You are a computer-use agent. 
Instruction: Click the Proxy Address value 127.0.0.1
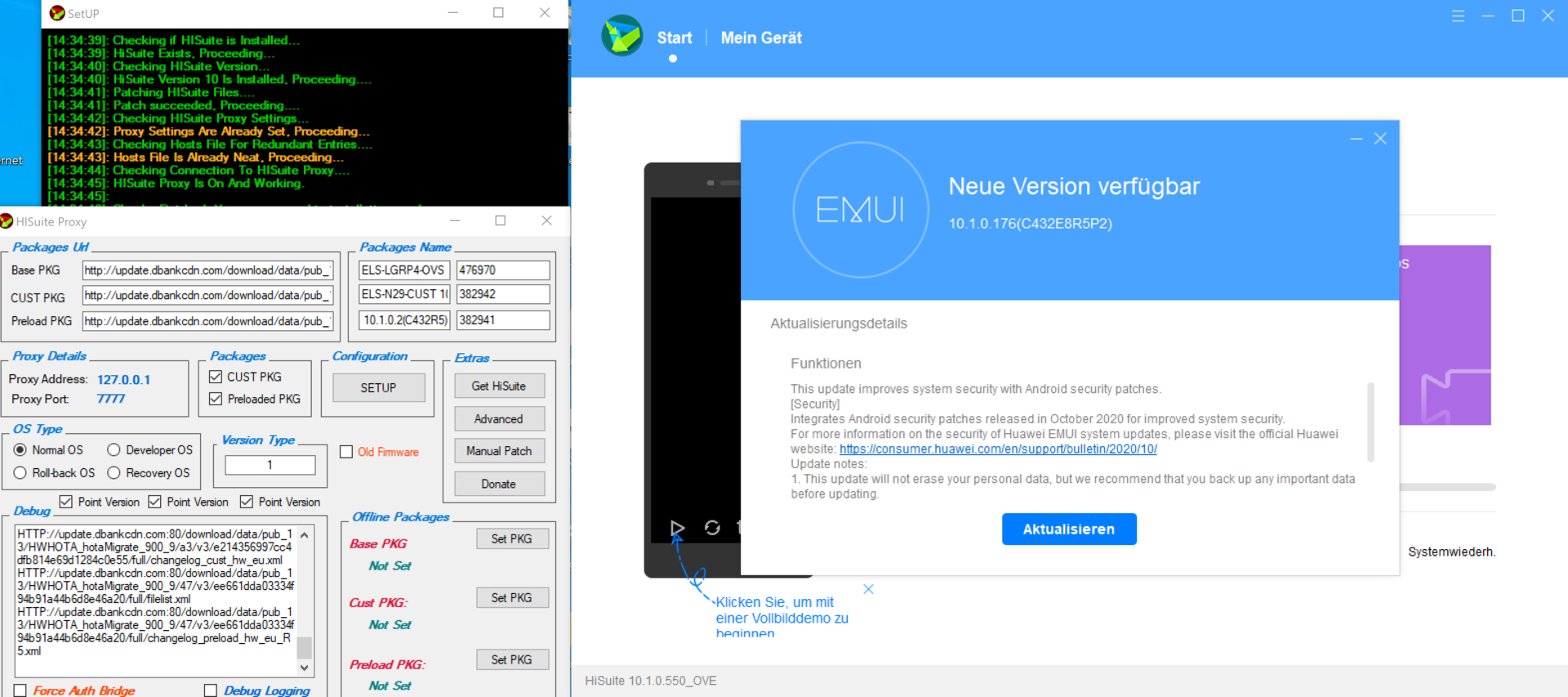coord(123,380)
